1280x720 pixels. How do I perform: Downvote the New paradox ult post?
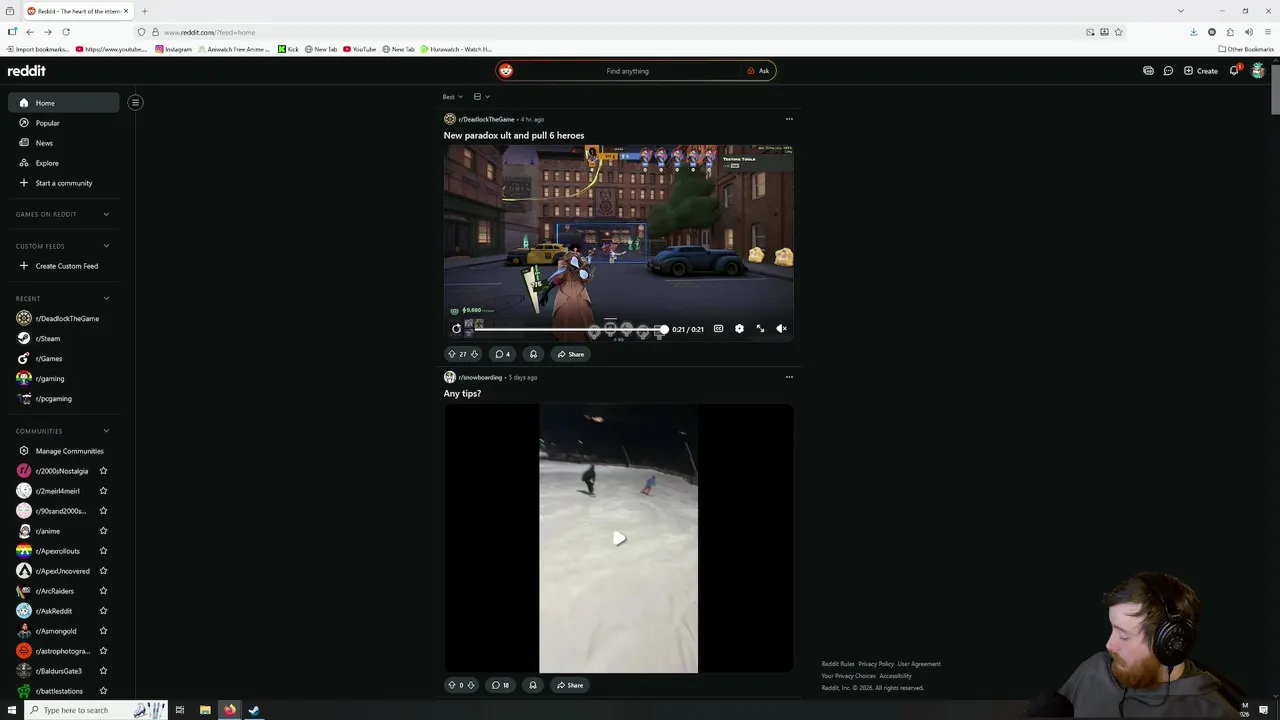tap(474, 354)
